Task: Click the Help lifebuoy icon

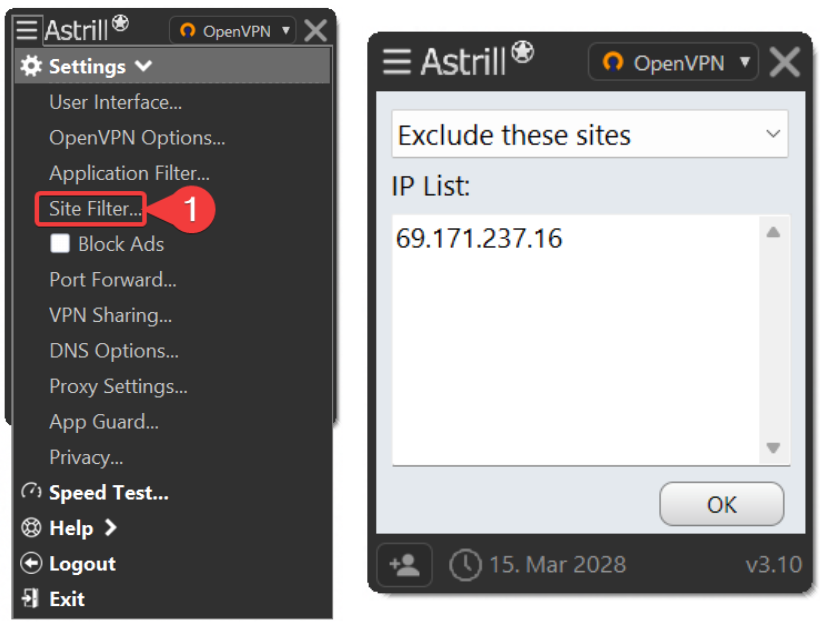Action: (x=31, y=527)
